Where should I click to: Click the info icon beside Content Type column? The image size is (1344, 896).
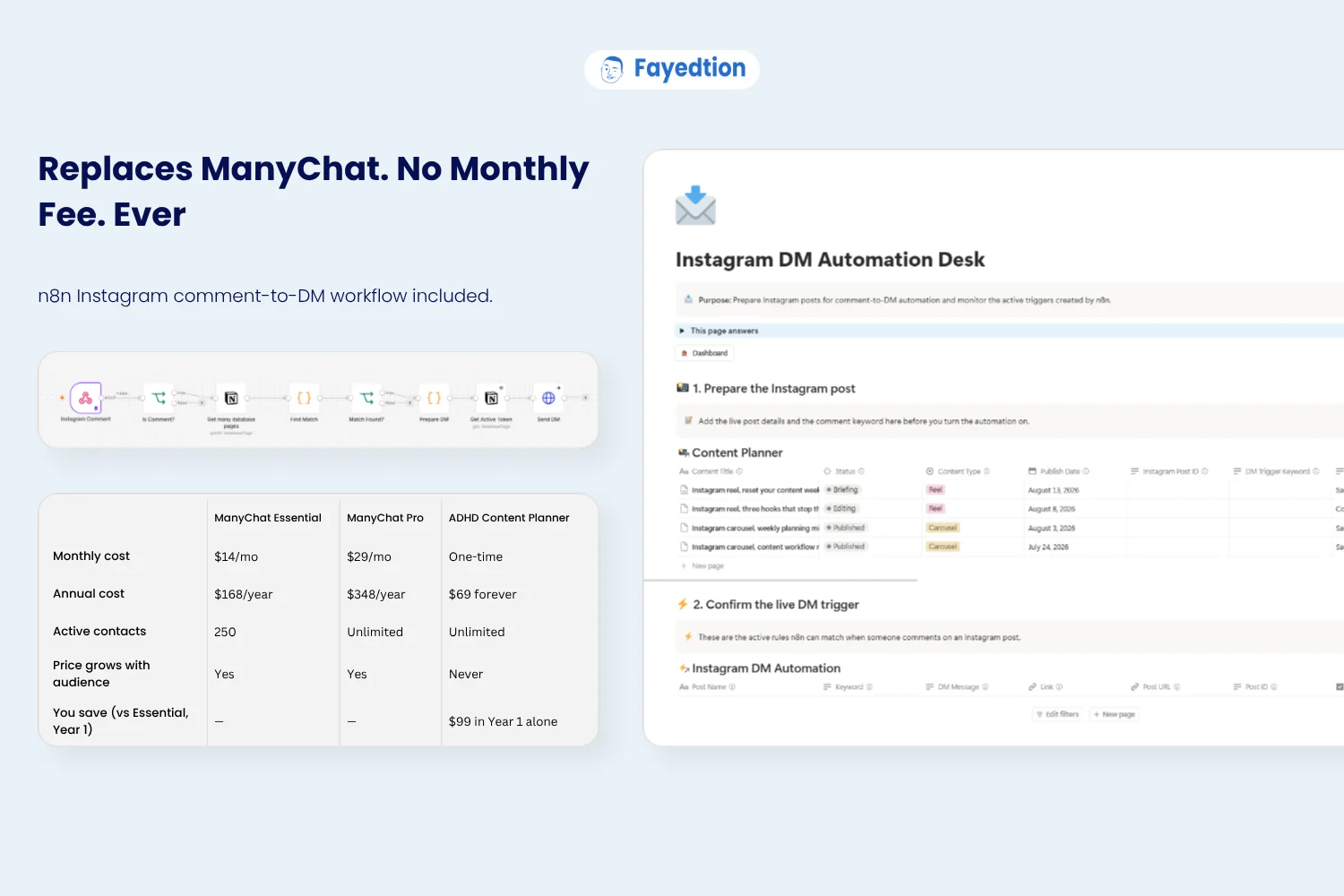point(986,471)
